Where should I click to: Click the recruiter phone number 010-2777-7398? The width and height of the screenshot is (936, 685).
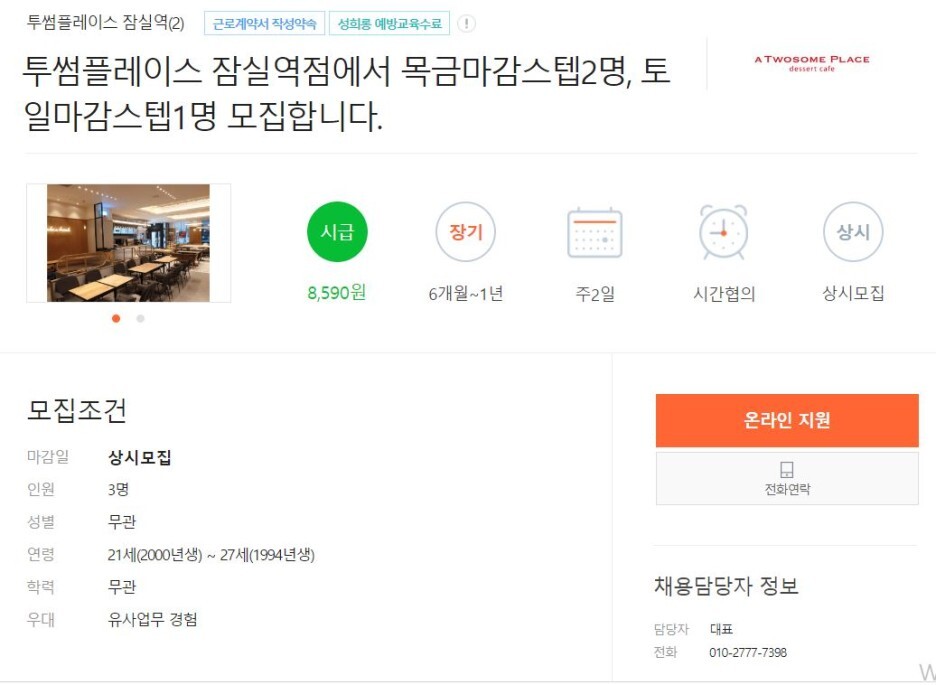click(748, 653)
